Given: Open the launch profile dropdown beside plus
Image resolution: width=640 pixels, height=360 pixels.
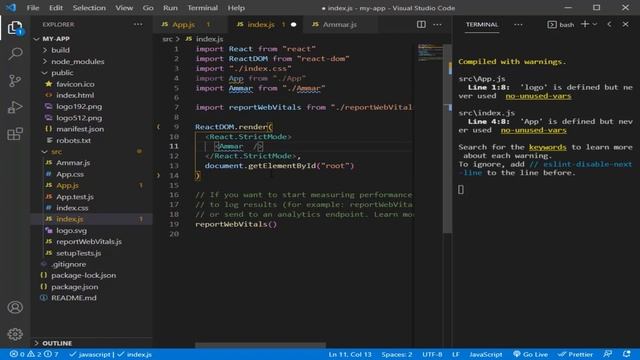Looking at the screenshot, I should [595, 24].
